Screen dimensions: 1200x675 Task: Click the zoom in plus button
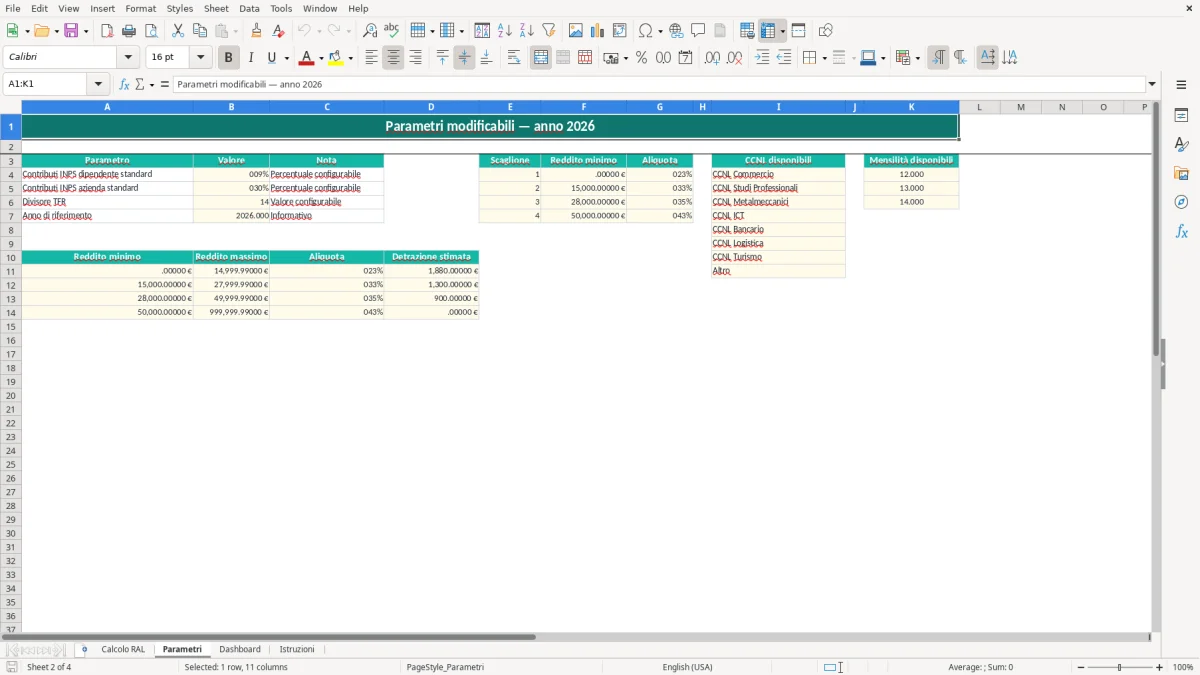[x=1160, y=667]
